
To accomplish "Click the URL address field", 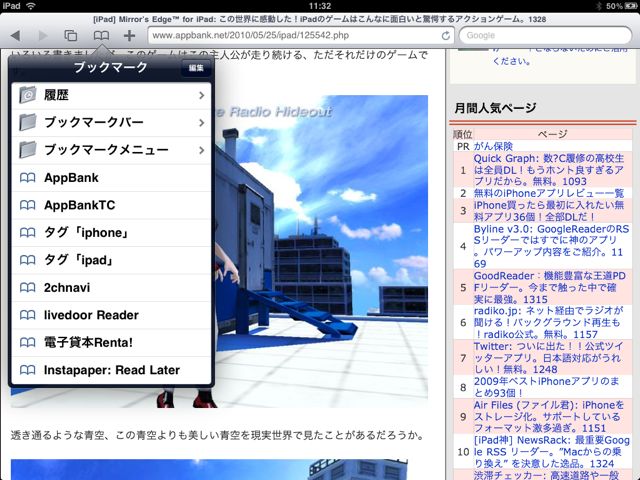I will tap(301, 36).
